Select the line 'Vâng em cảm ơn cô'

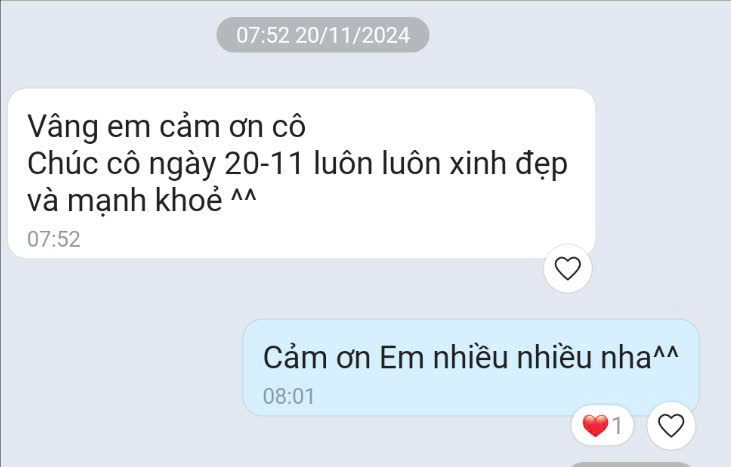[x=166, y=126]
